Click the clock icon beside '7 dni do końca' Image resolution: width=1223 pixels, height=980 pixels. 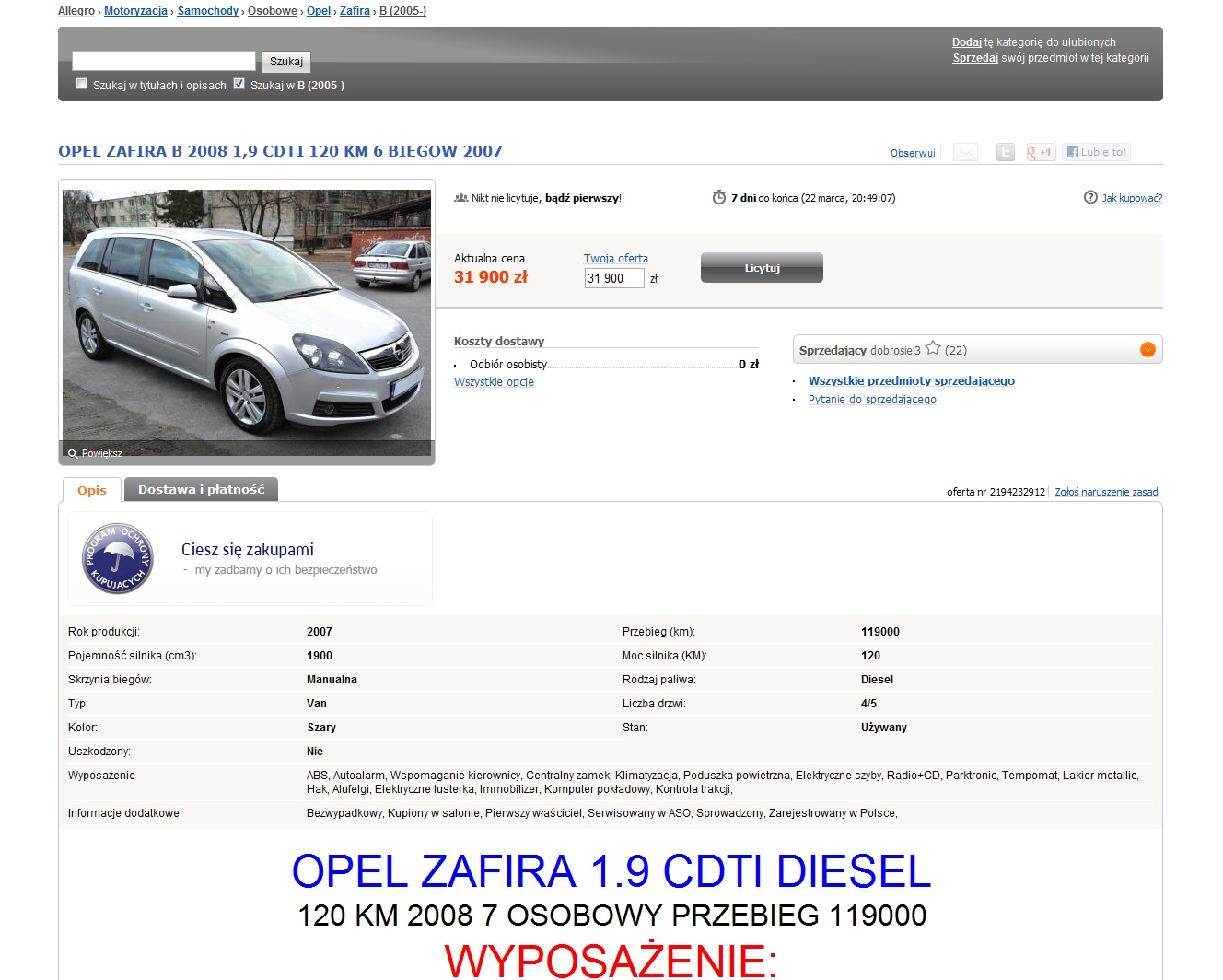coord(719,197)
